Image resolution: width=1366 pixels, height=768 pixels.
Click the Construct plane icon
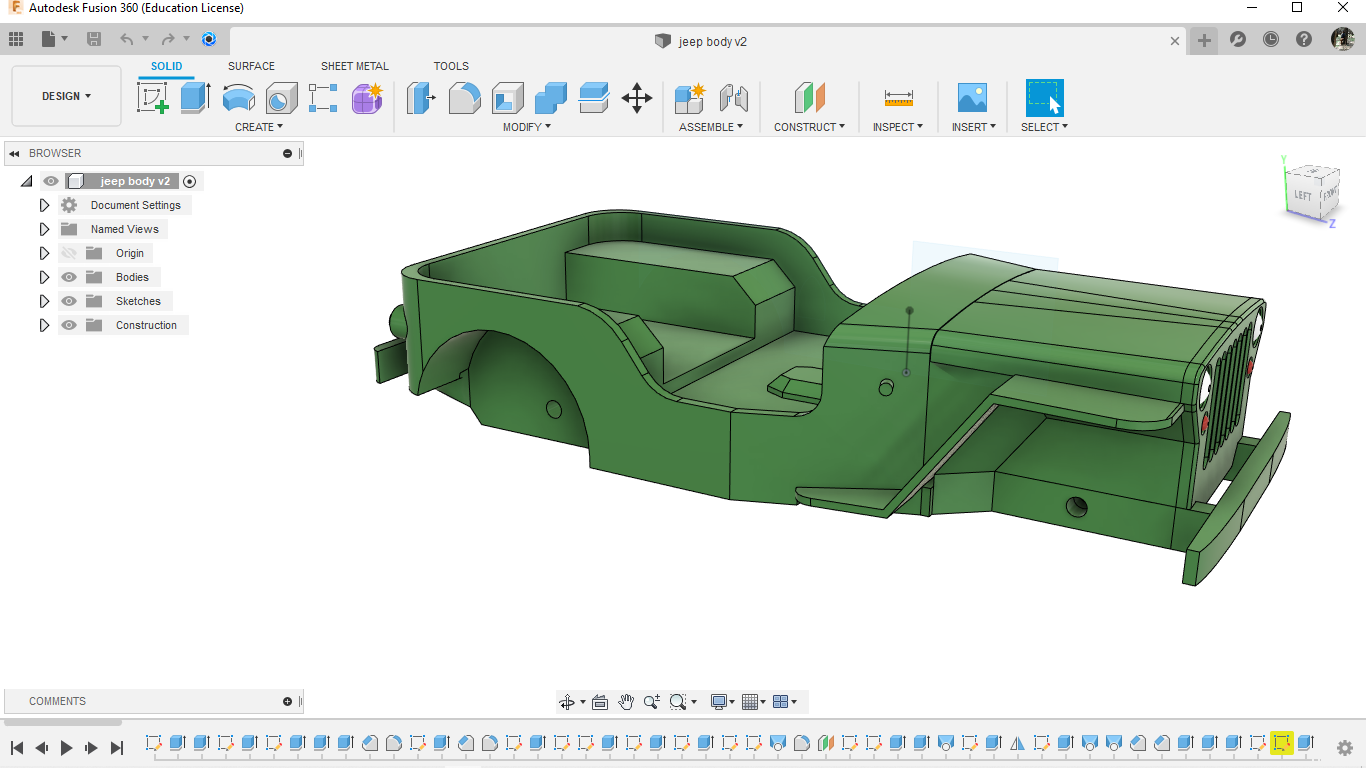[810, 98]
